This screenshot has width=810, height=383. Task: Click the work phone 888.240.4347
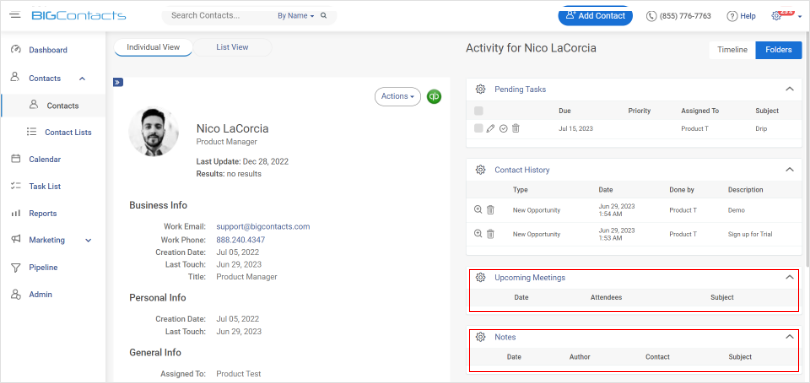(x=241, y=240)
